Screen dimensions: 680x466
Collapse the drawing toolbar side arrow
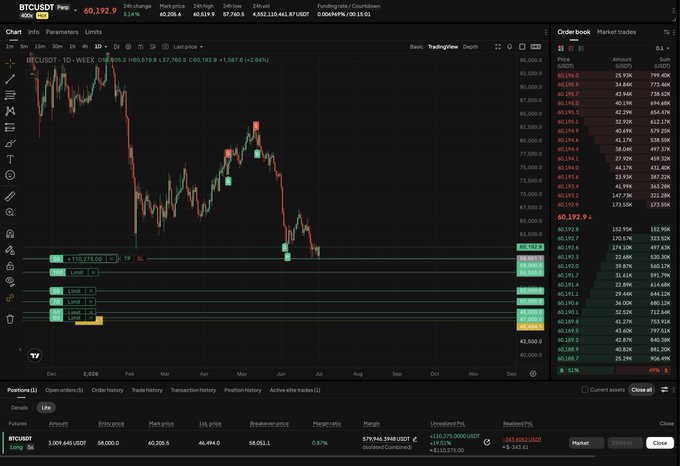click(20, 349)
